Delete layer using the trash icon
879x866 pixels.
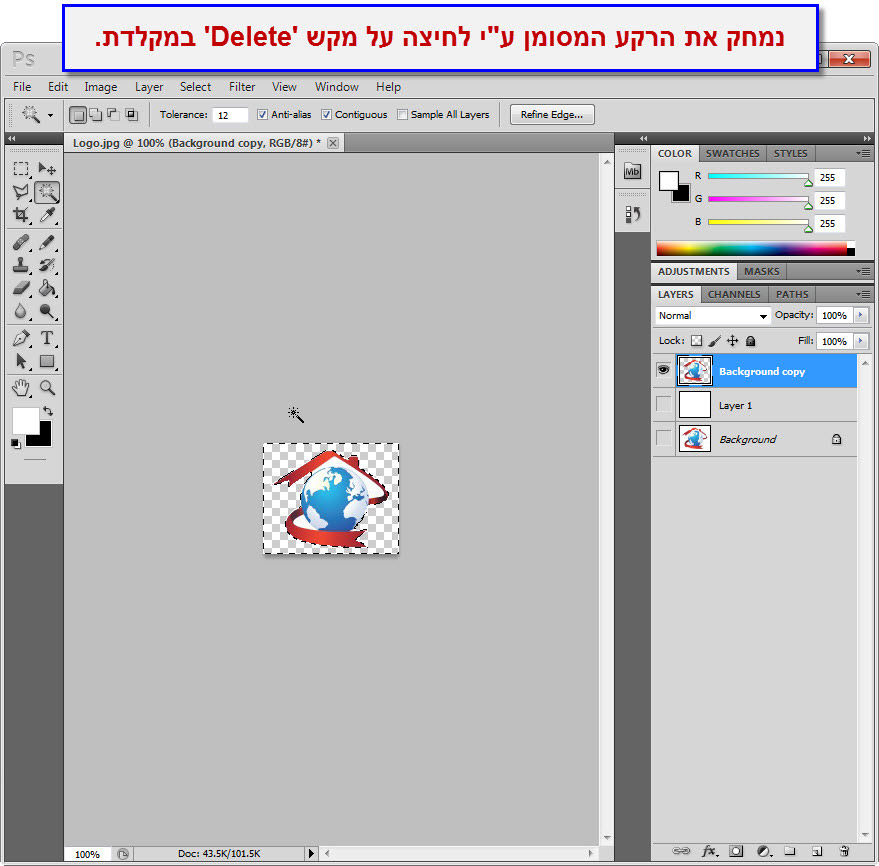[844, 851]
